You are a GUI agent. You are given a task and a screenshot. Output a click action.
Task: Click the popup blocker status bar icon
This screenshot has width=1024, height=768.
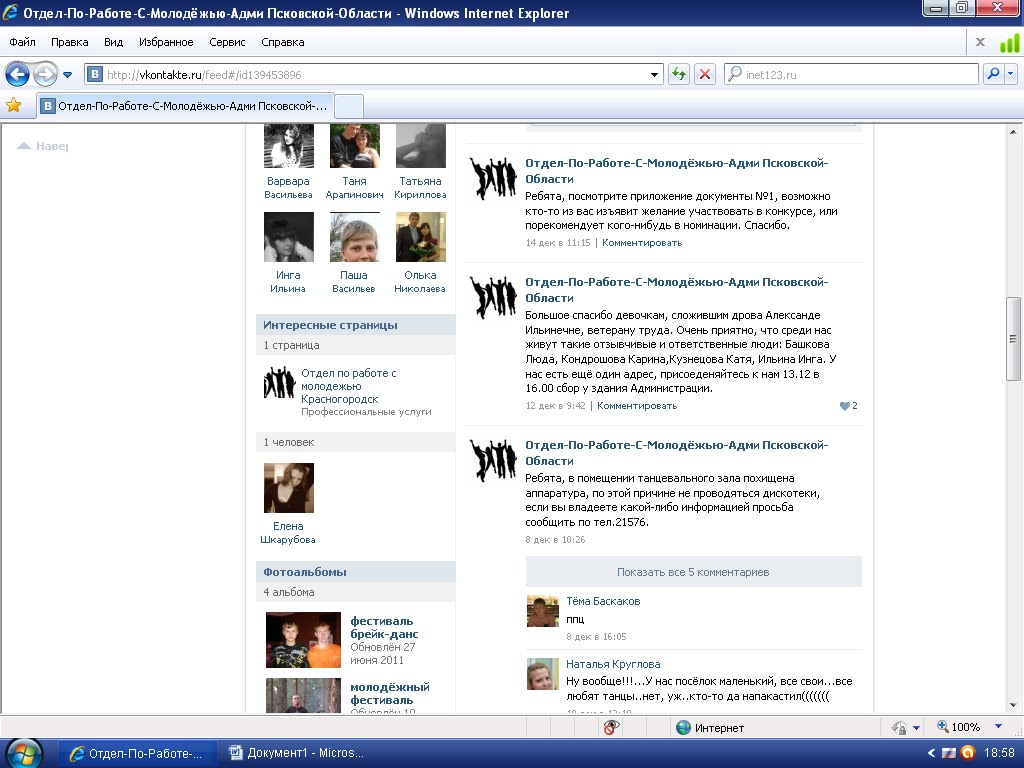click(611, 727)
